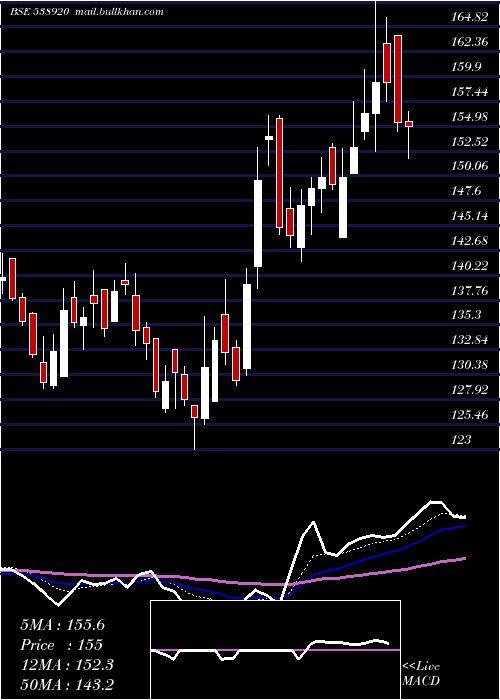500x700 pixels.
Task: Click the Price : 155 readout
Action: 62,645
